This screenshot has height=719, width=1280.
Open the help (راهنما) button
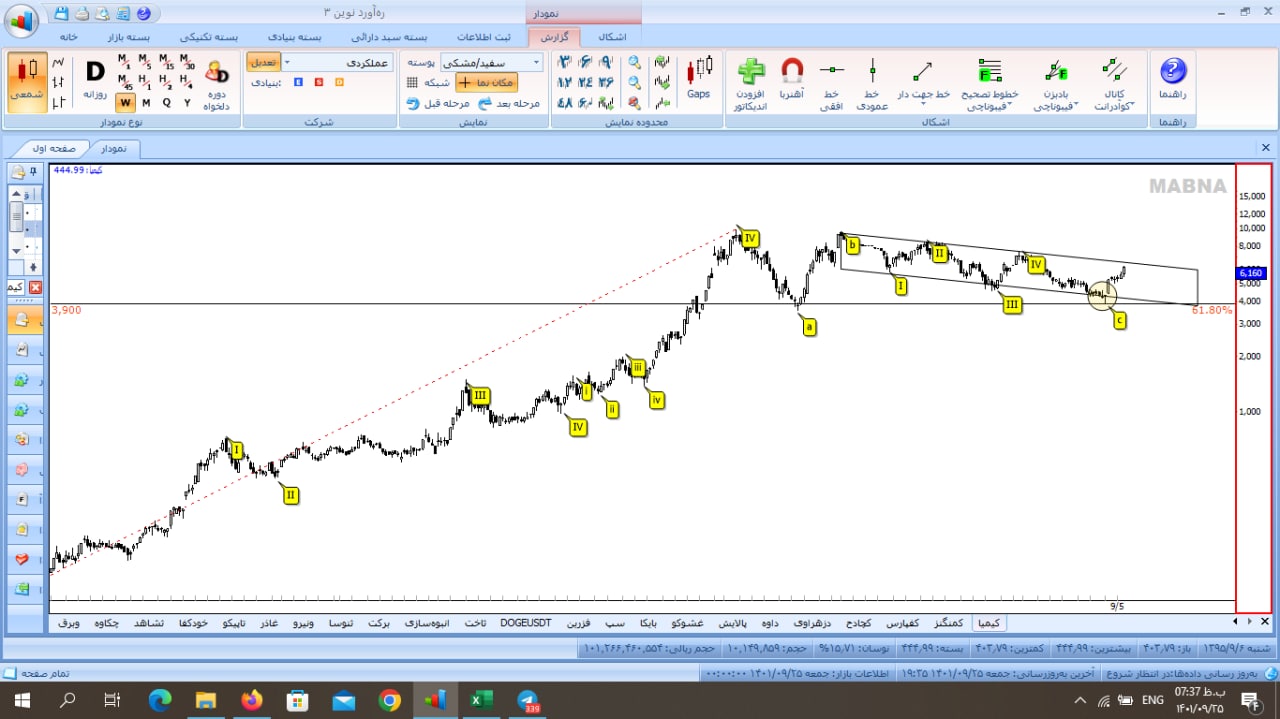[1172, 78]
